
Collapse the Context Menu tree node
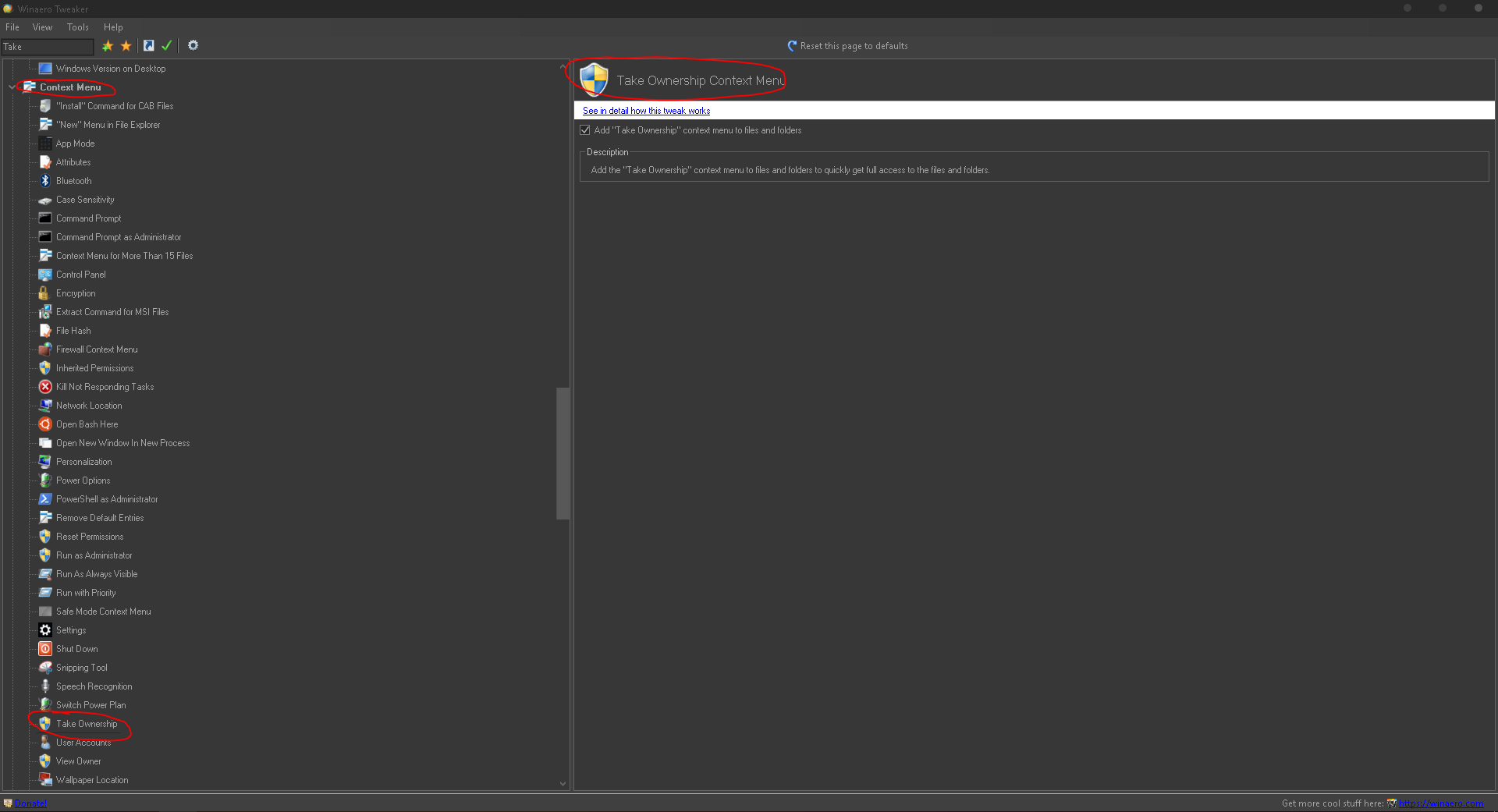(12, 87)
